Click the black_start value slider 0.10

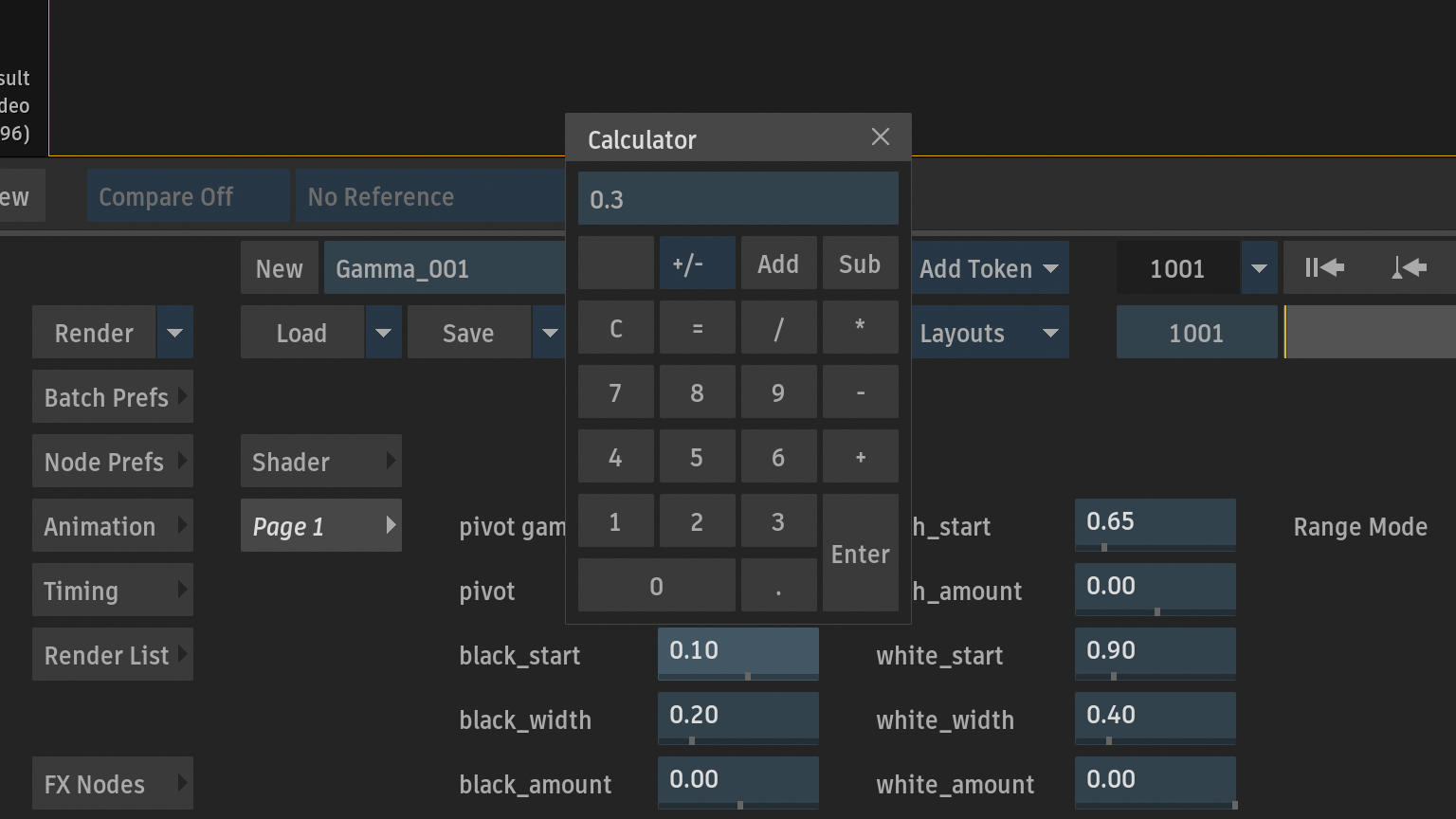[x=738, y=653]
